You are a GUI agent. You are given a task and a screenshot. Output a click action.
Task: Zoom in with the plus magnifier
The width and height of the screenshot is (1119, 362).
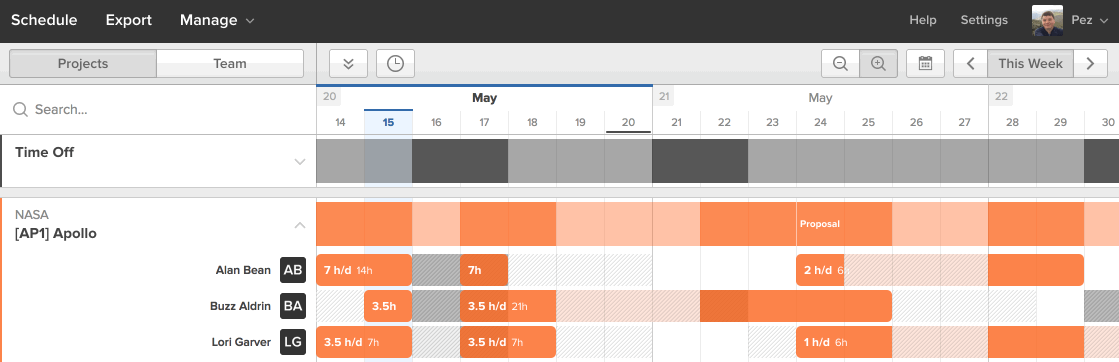879,64
